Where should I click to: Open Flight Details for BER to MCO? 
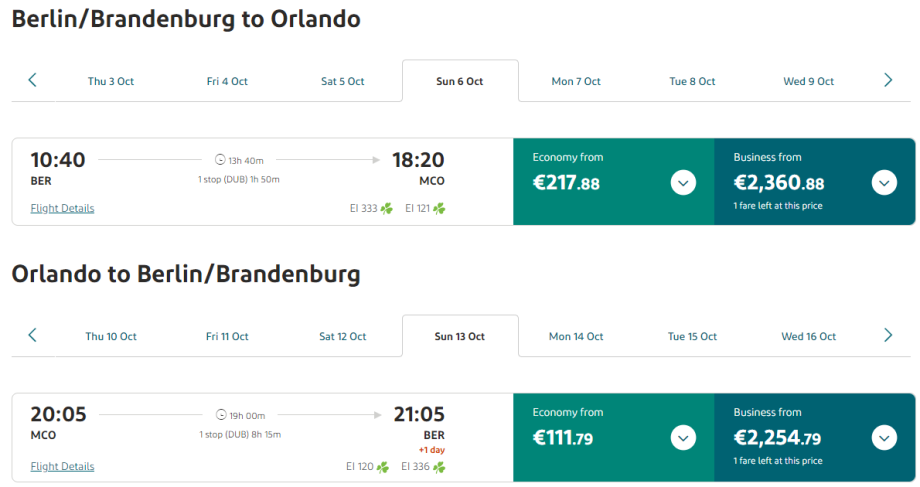point(62,209)
